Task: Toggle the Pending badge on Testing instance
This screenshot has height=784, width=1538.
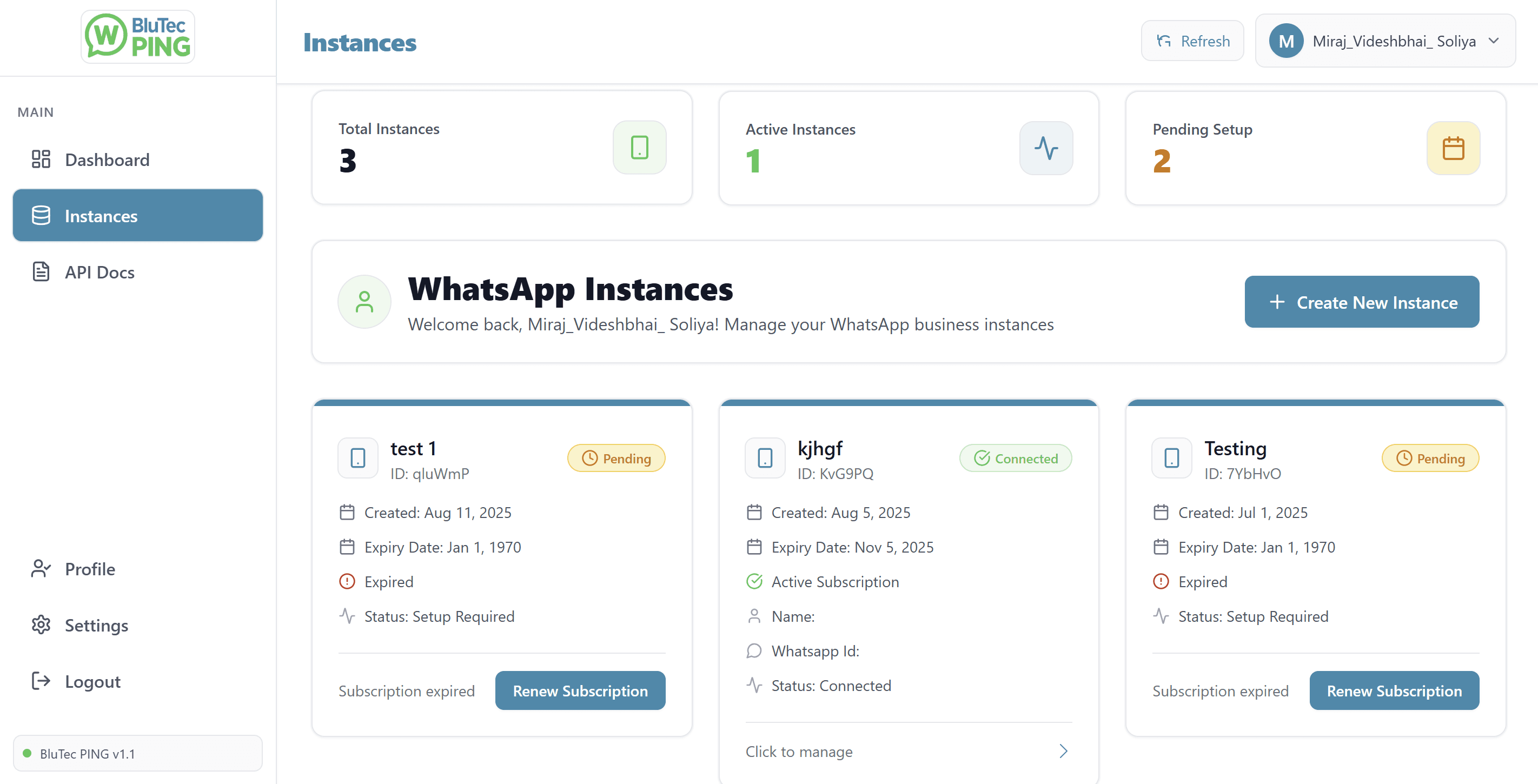Action: pos(1430,458)
